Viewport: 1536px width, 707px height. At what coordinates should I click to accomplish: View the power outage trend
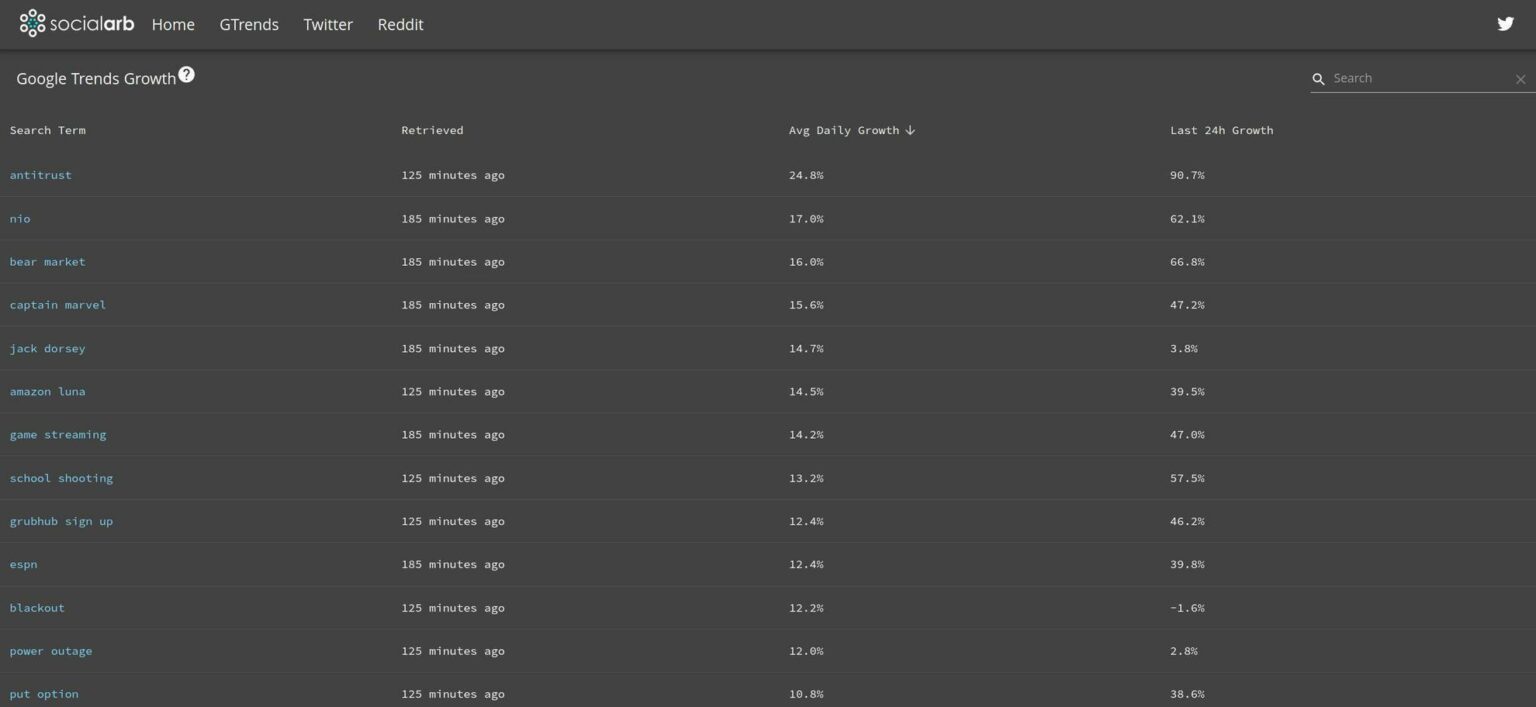51,650
